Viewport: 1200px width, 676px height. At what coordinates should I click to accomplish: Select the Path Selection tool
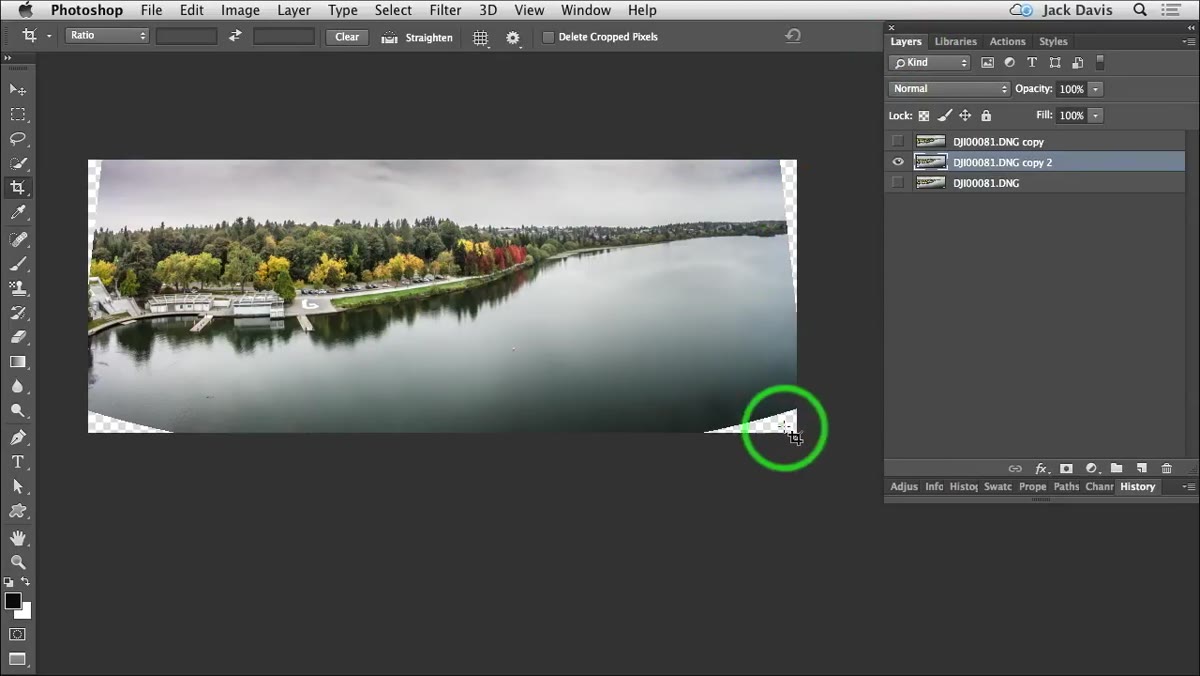[17, 486]
